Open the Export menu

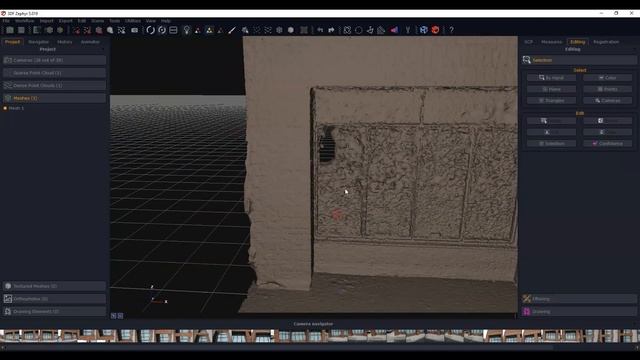point(65,21)
